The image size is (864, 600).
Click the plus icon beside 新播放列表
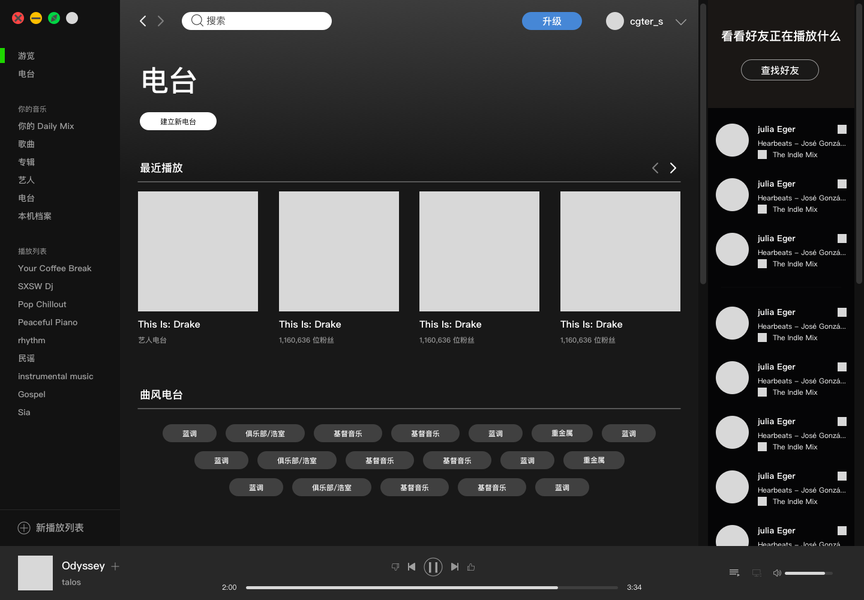click(x=24, y=528)
